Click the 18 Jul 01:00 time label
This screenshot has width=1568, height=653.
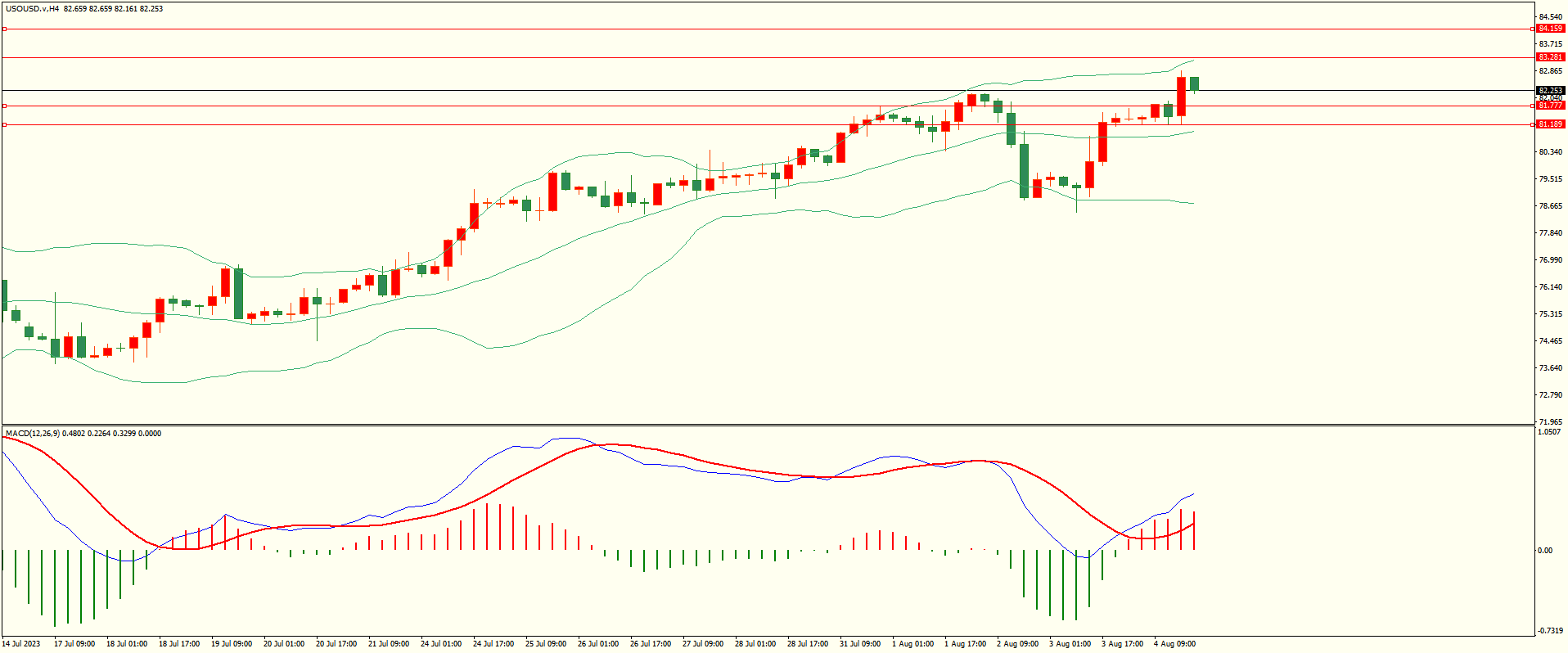[127, 644]
